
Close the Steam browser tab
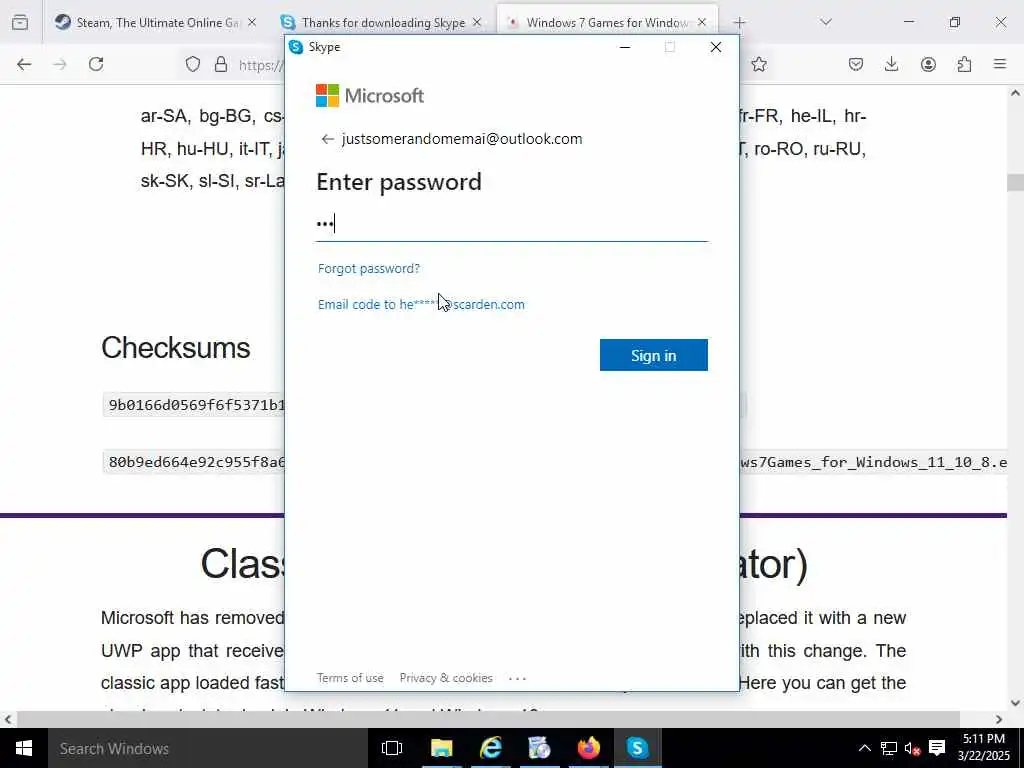[252, 22]
